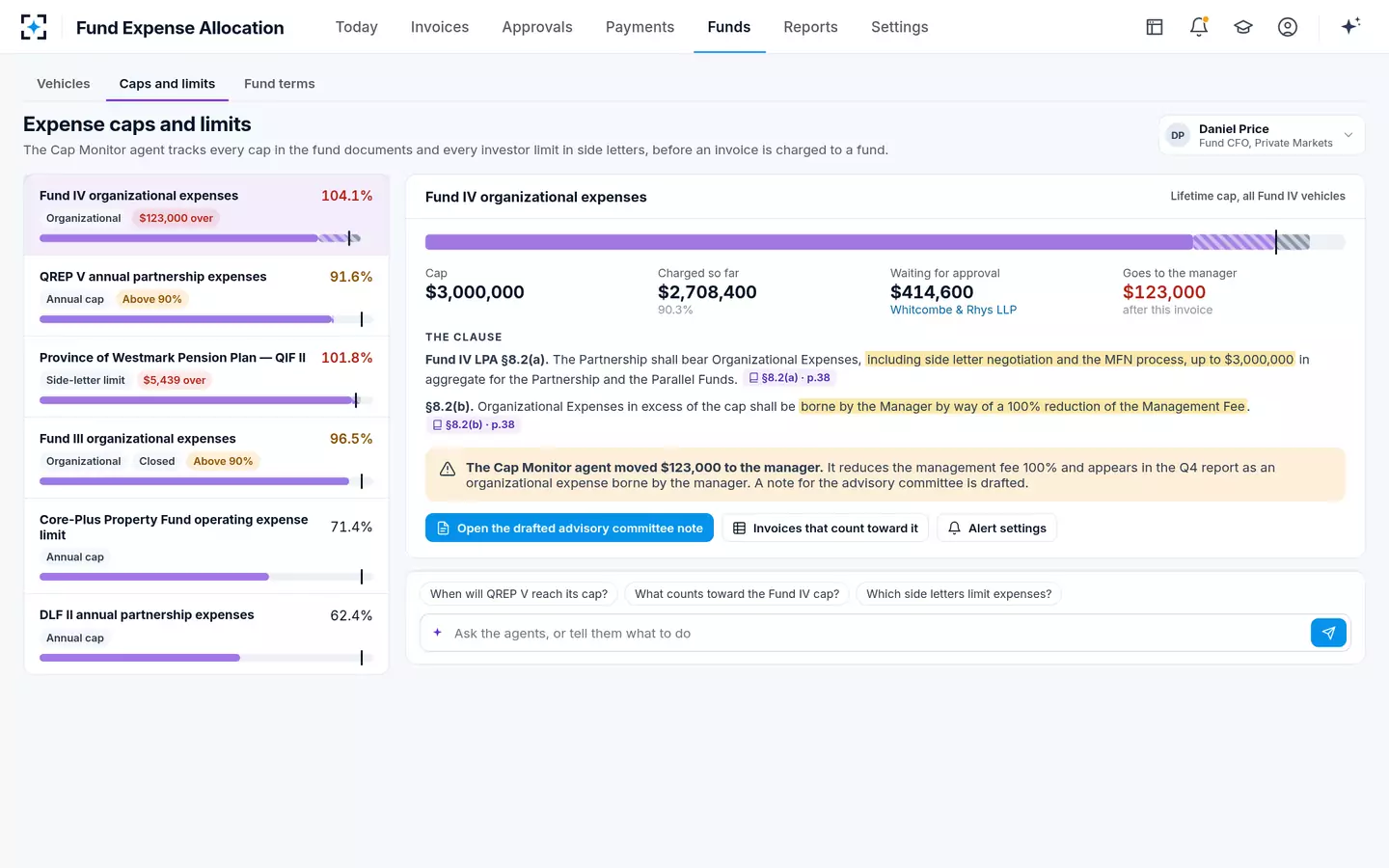The width and height of the screenshot is (1389, 868).
Task: Click the warning triangle in the agent notice
Action: pos(448,470)
